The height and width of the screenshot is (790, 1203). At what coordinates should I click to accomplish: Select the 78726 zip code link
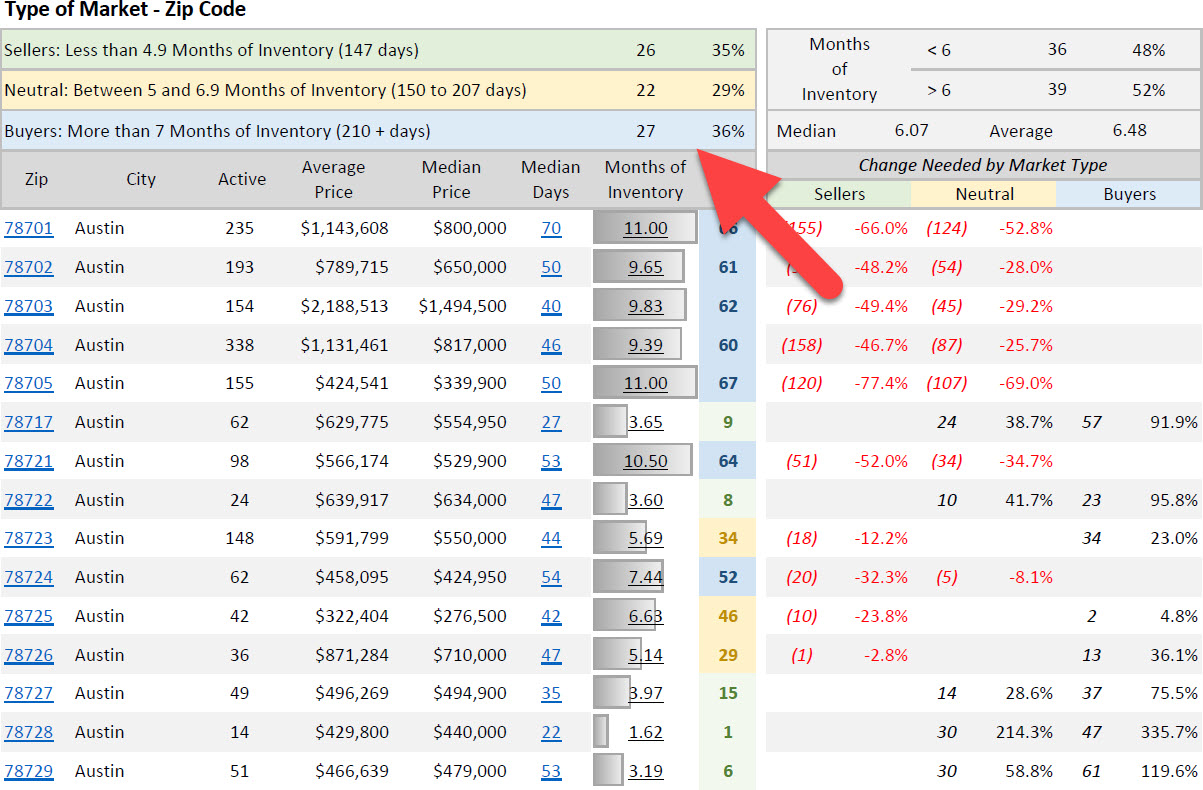pyautogui.click(x=28, y=655)
